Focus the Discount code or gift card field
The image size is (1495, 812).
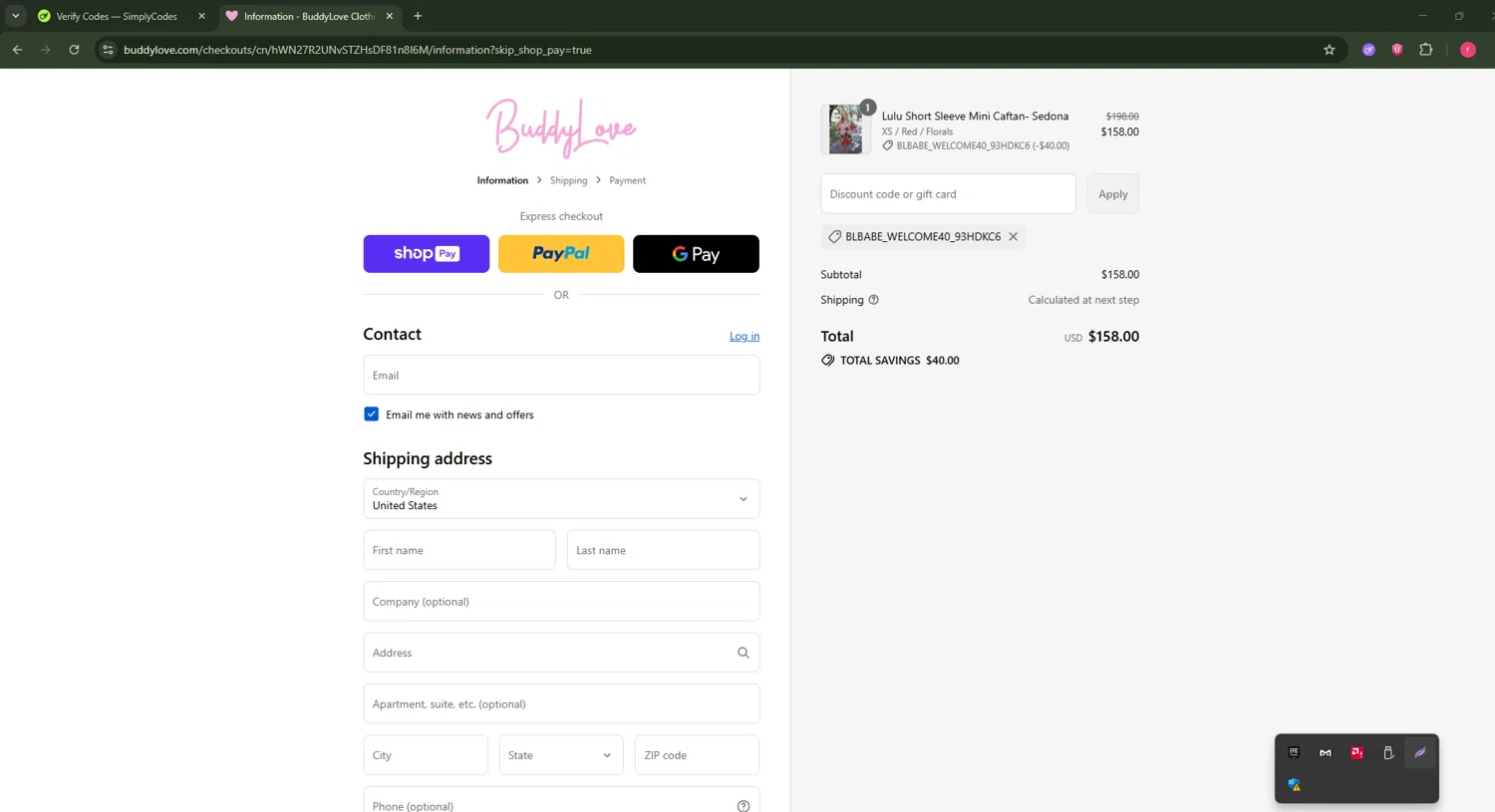coord(948,194)
